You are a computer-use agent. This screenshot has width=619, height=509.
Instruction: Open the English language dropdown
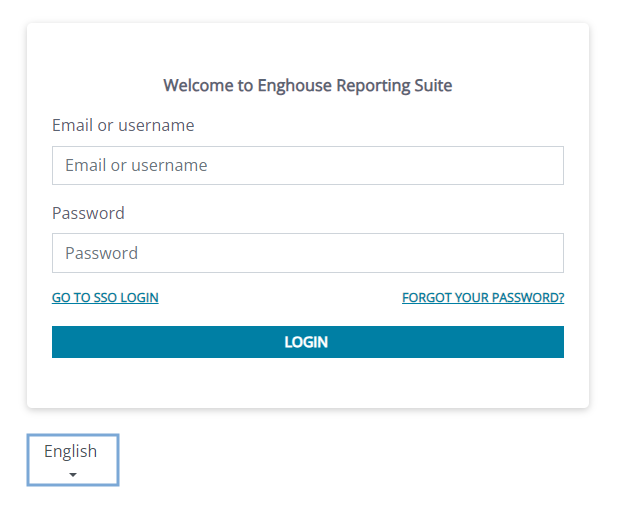tap(72, 460)
